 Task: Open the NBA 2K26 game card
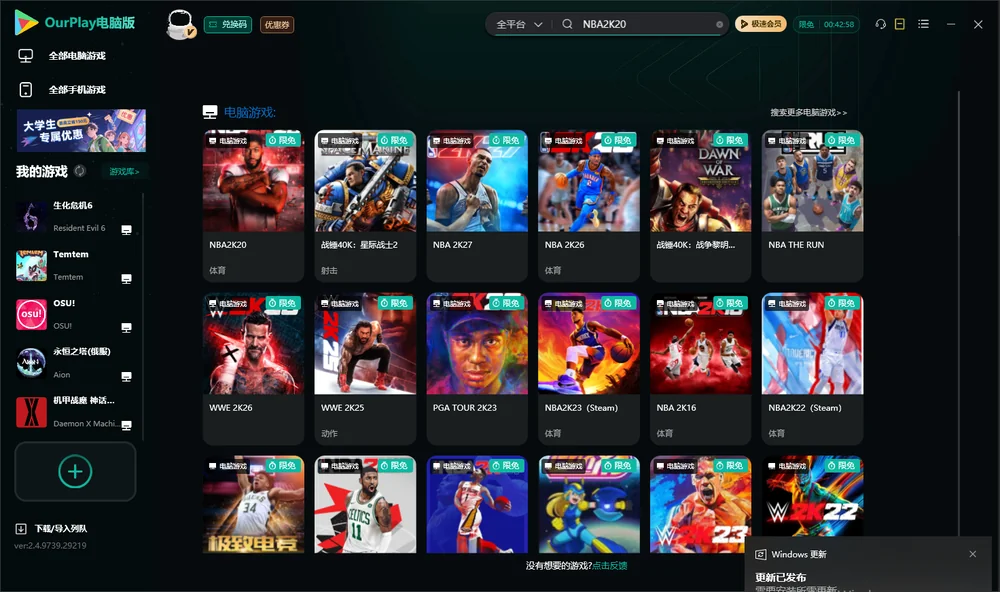coord(589,205)
